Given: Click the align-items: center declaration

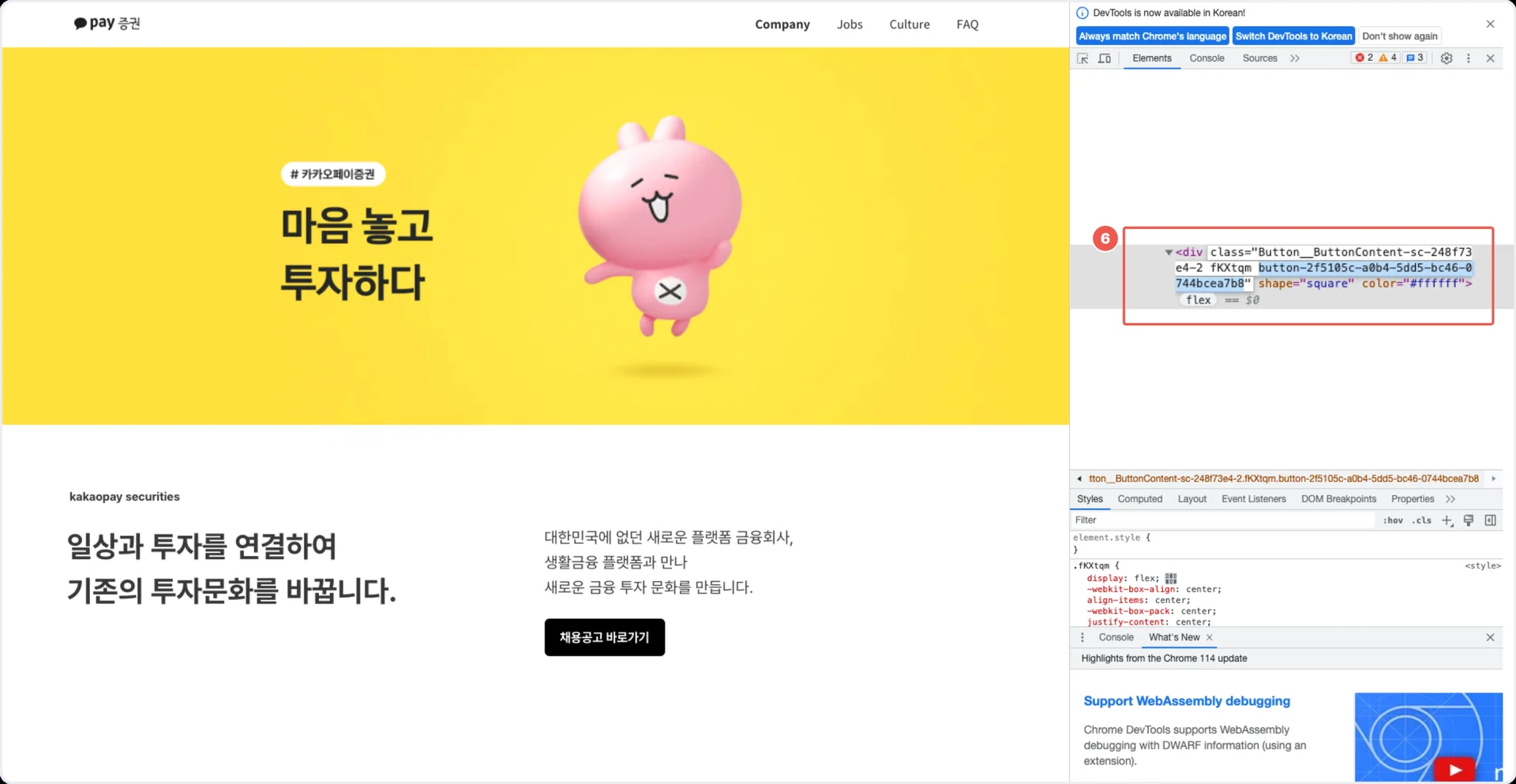Looking at the screenshot, I should [x=1139, y=600].
